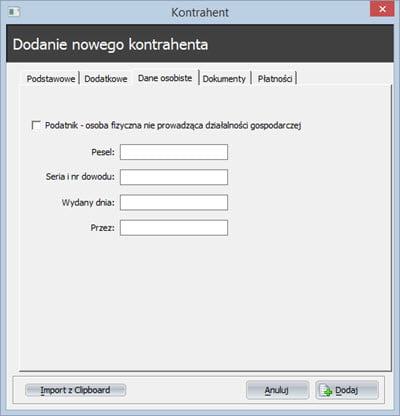400x416 pixels.
Task: Open the Dodatkowe tab
Action: (106, 79)
